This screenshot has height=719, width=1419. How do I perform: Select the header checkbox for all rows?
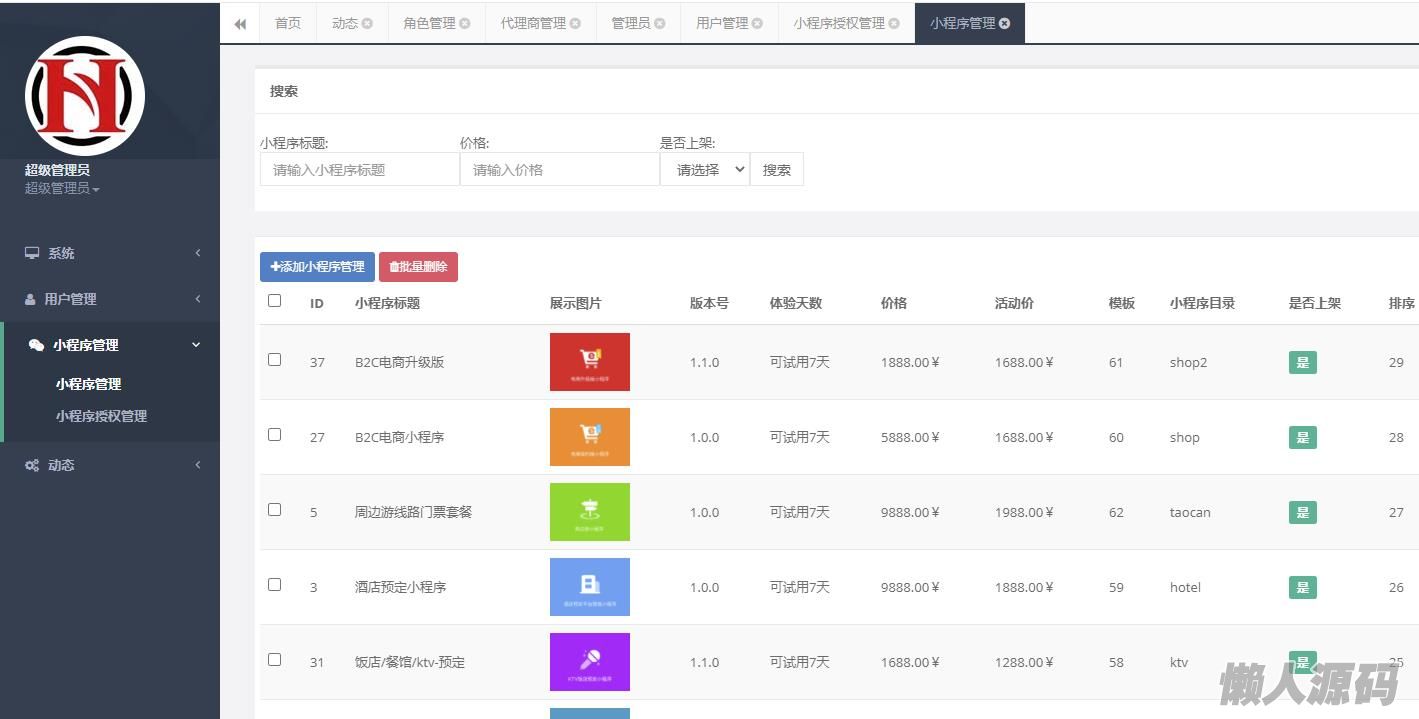pos(275,301)
